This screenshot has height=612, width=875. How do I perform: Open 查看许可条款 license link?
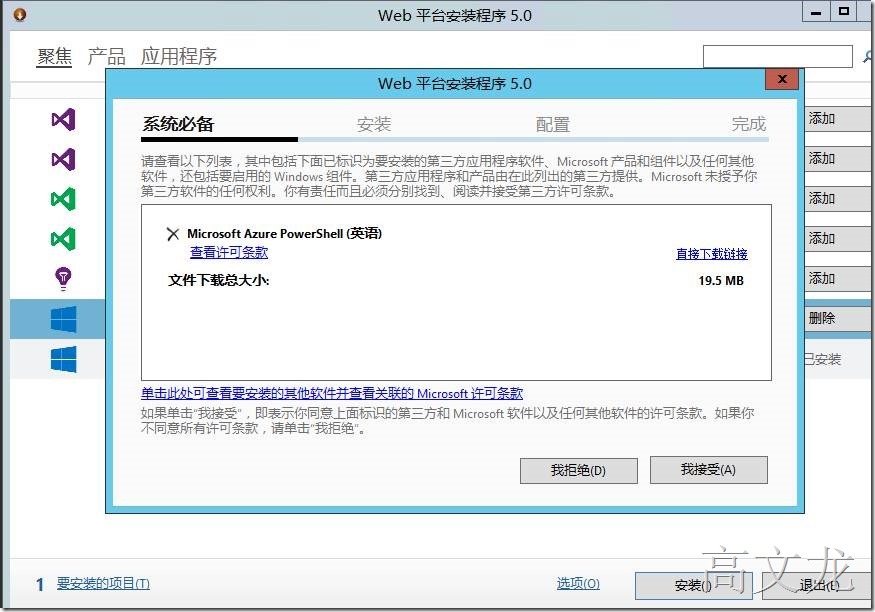coord(229,252)
